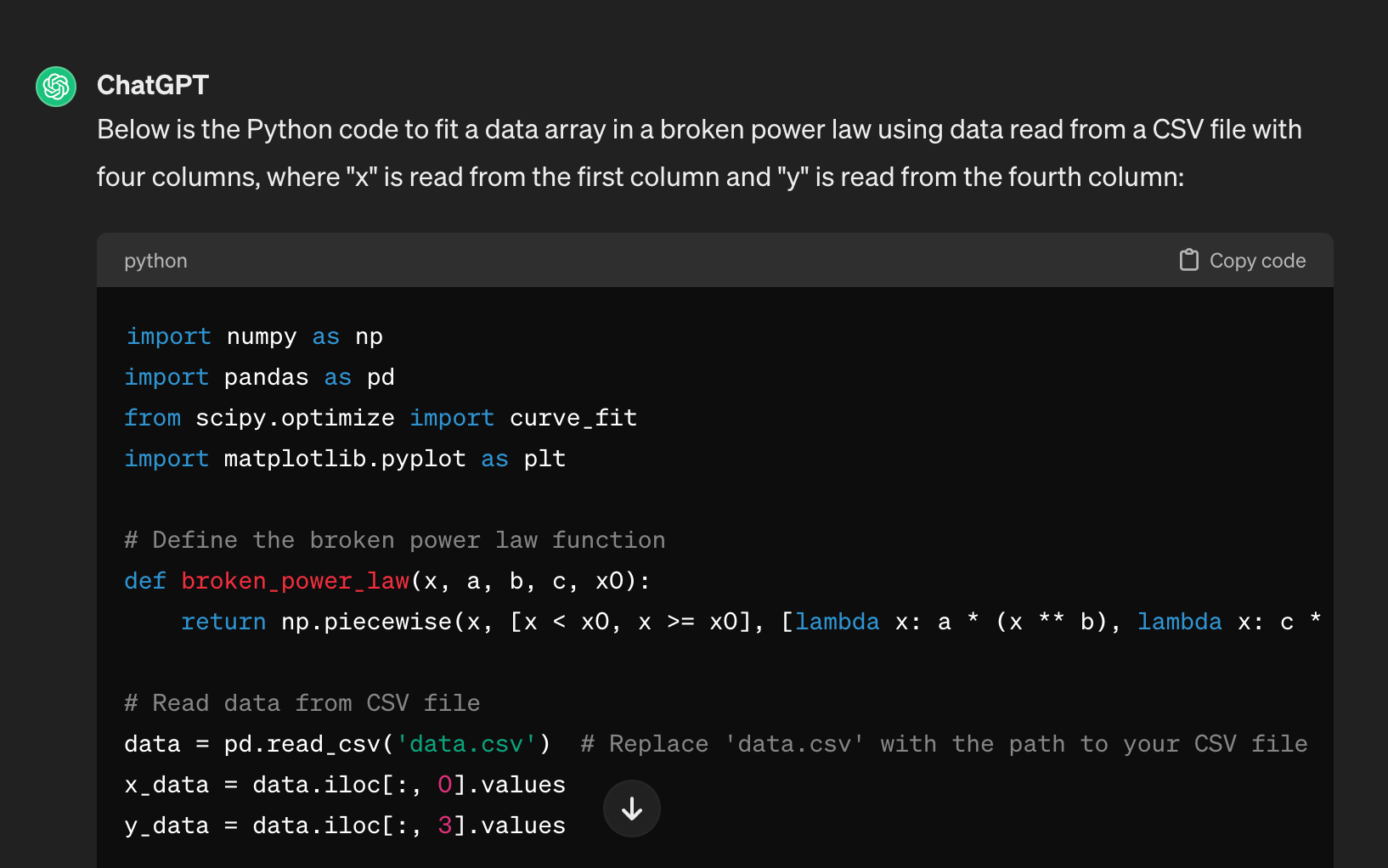Click the 'import numpy as np' line
Image resolution: width=1388 pixels, height=868 pixels.
(x=254, y=336)
